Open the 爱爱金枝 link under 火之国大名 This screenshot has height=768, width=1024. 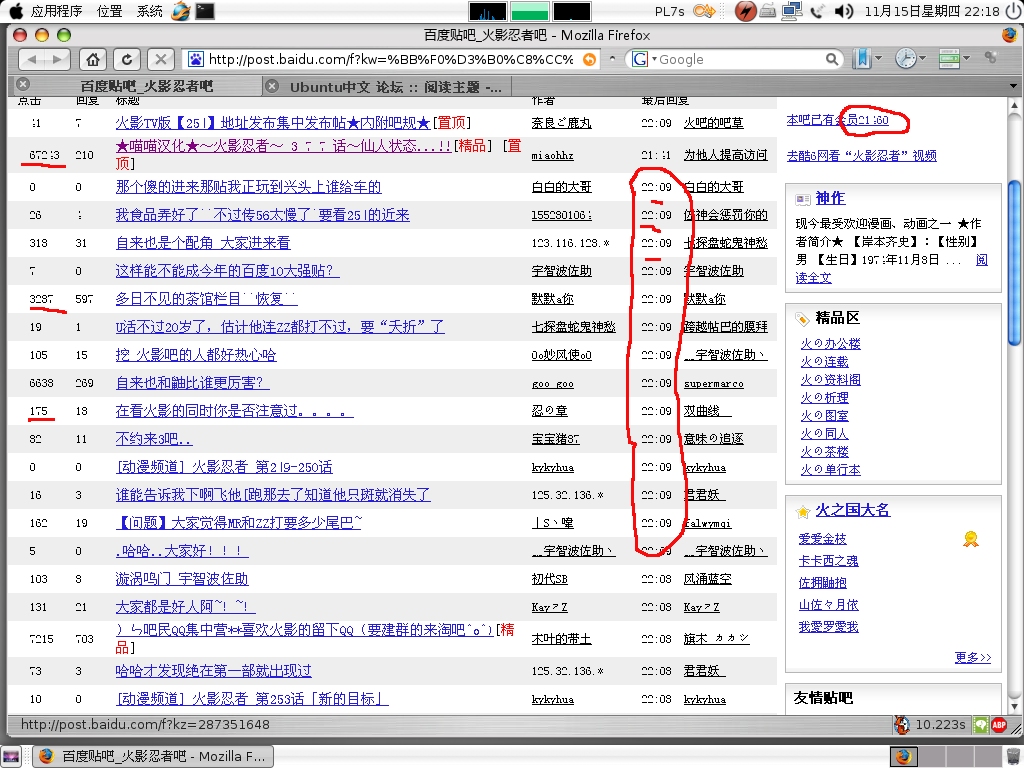(822, 539)
